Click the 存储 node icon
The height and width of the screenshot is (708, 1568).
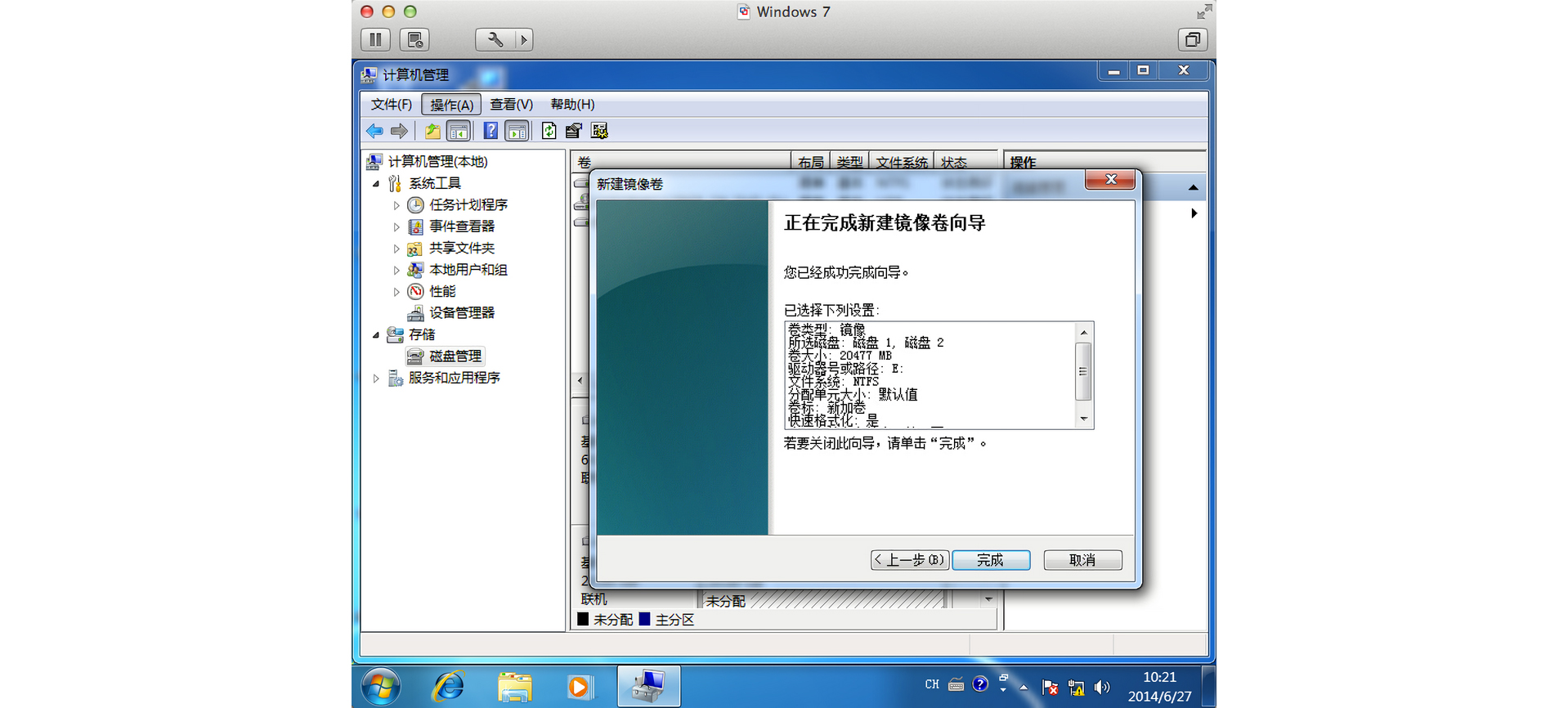395,334
